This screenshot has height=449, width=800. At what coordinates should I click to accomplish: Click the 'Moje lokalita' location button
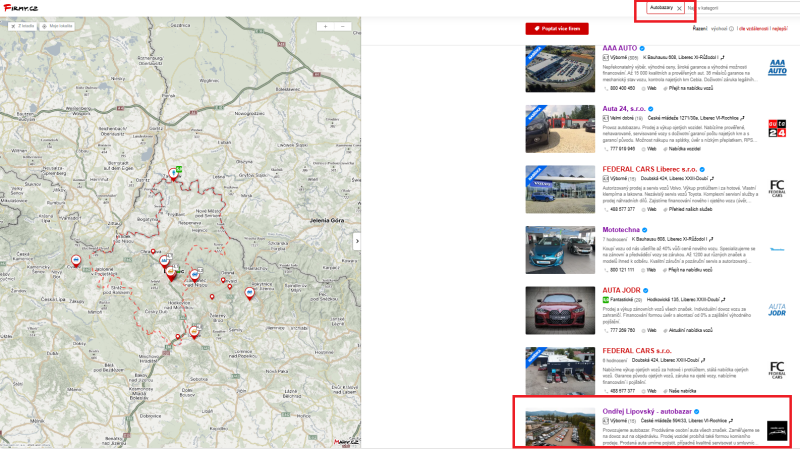(57, 26)
